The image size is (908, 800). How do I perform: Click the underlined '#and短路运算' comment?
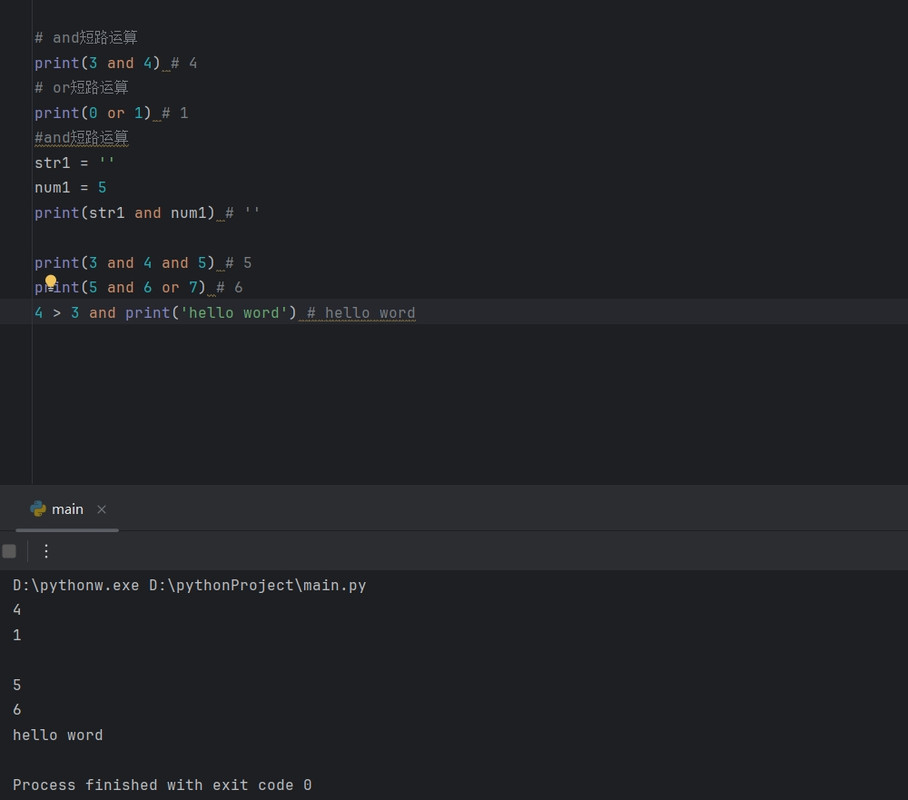coord(81,138)
